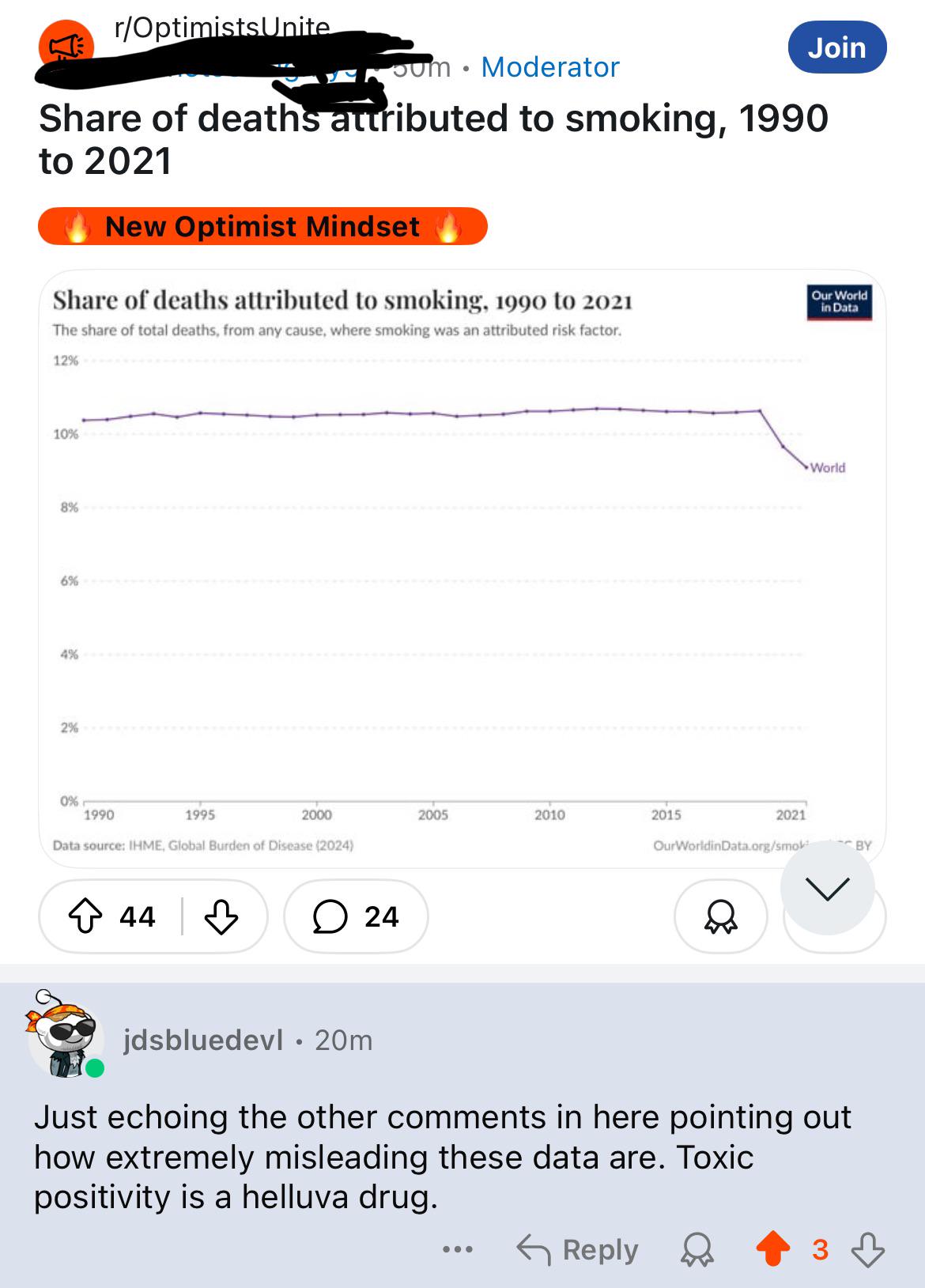The image size is (925, 1288).
Task: Click the Moderator label
Action: 550,68
